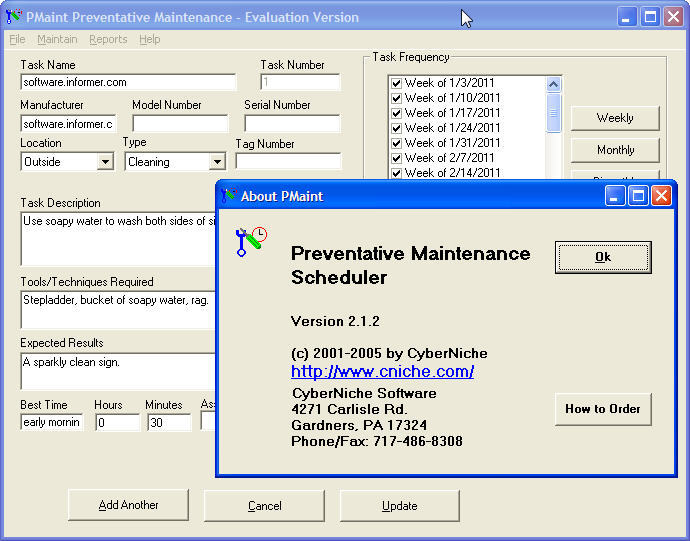Click the '4271 Carlisle Rd.' address line
The width and height of the screenshot is (690, 541).
349,409
